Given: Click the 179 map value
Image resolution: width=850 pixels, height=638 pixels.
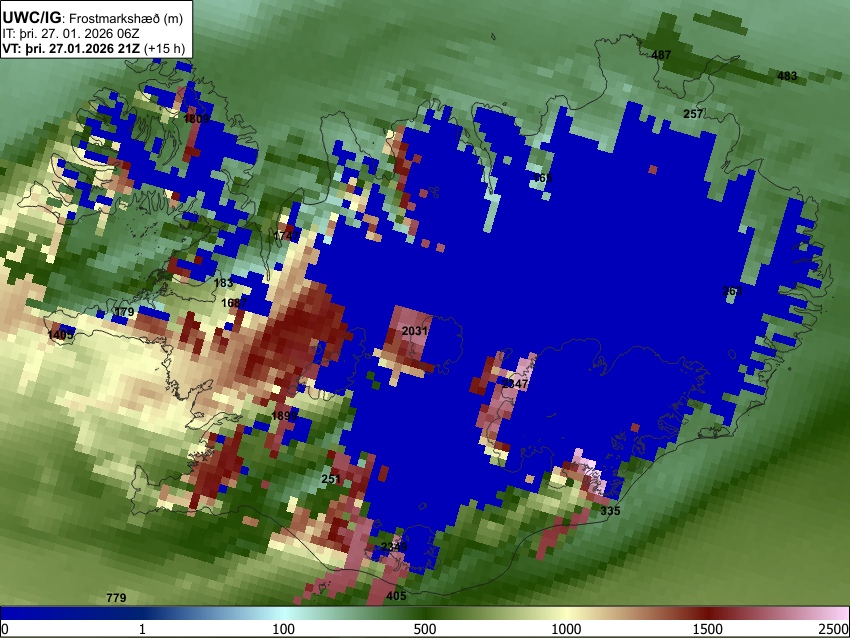Looking at the screenshot, I should coord(124,312).
